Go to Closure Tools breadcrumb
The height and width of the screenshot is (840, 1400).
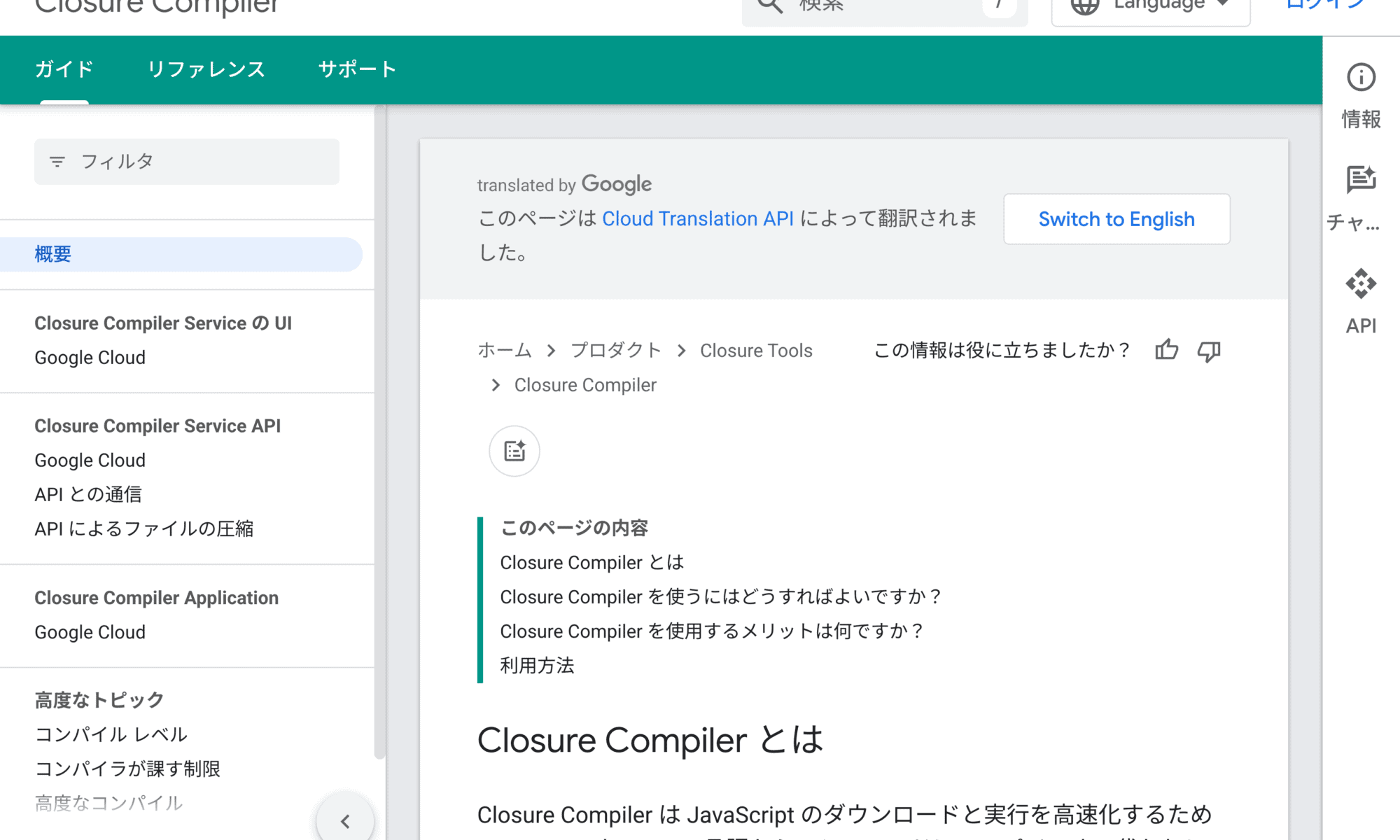click(x=756, y=350)
